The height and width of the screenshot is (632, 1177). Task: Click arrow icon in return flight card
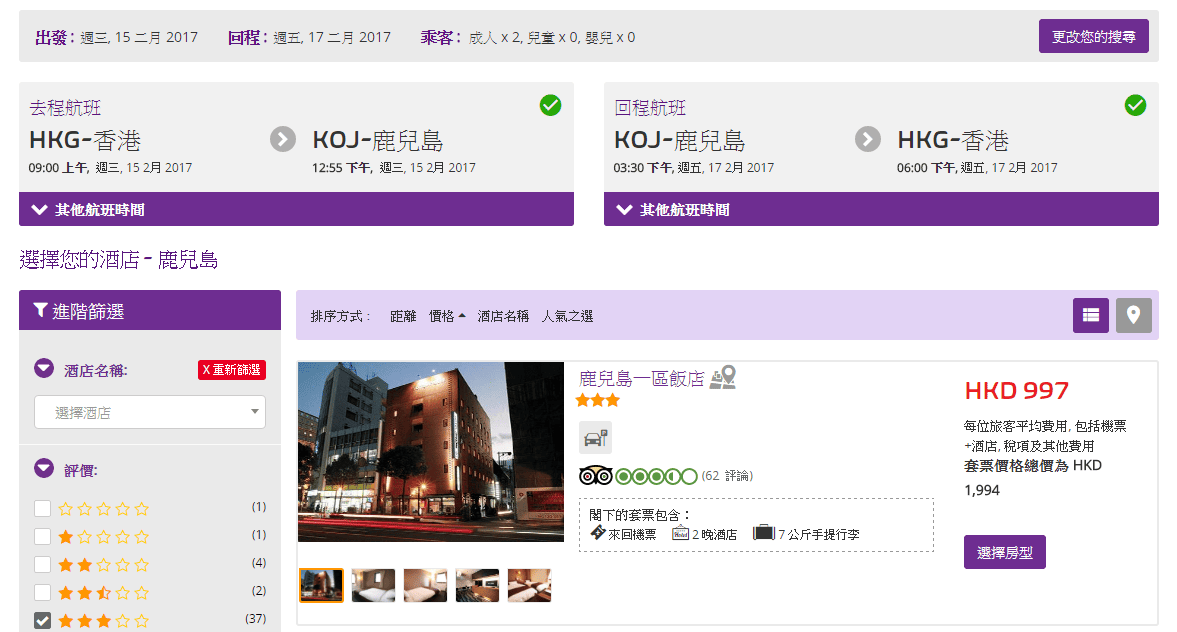868,139
